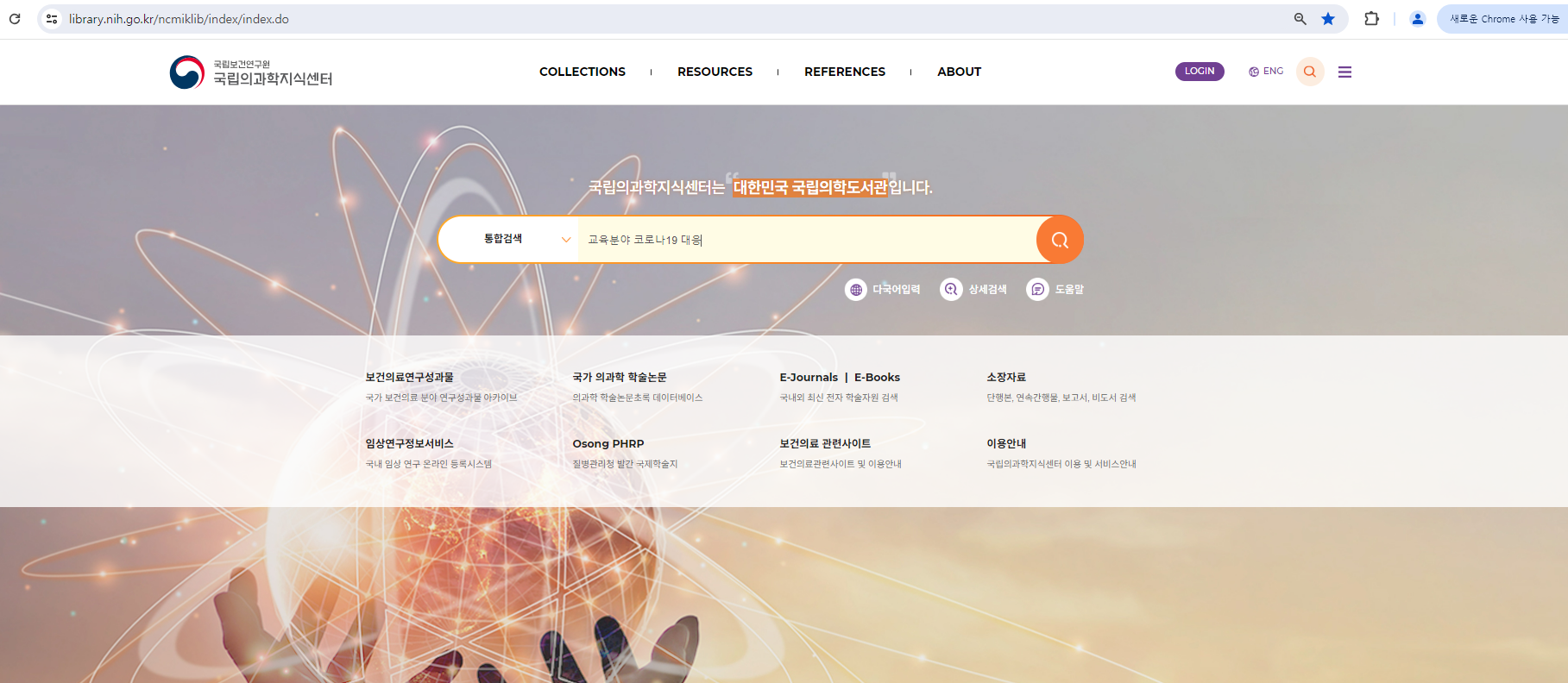Open the 보건의료 관련사이트 link
This screenshot has height=683, width=1568.
click(x=825, y=444)
